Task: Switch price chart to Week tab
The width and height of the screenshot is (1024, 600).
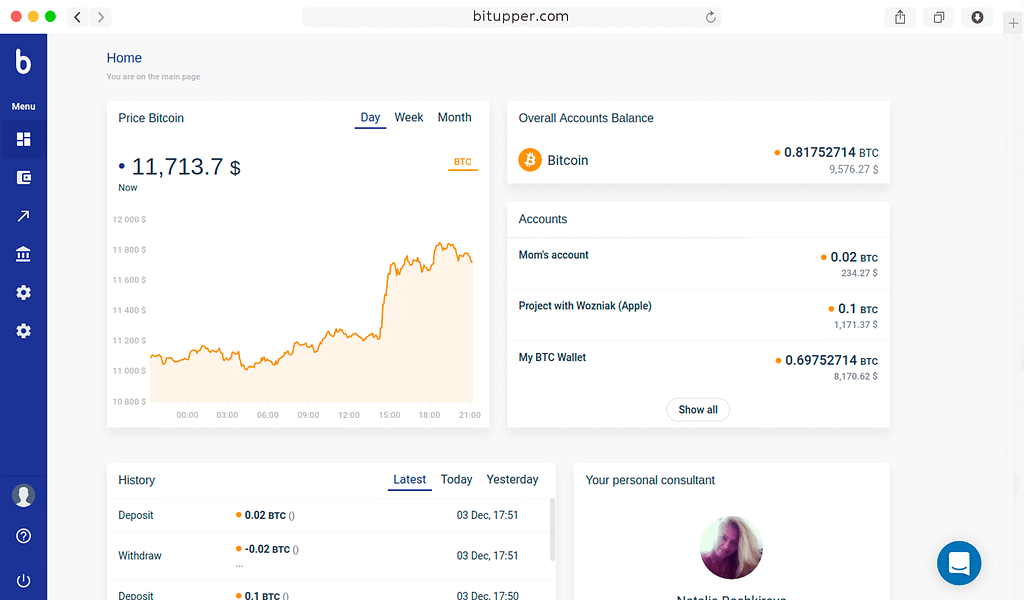Action: (409, 118)
